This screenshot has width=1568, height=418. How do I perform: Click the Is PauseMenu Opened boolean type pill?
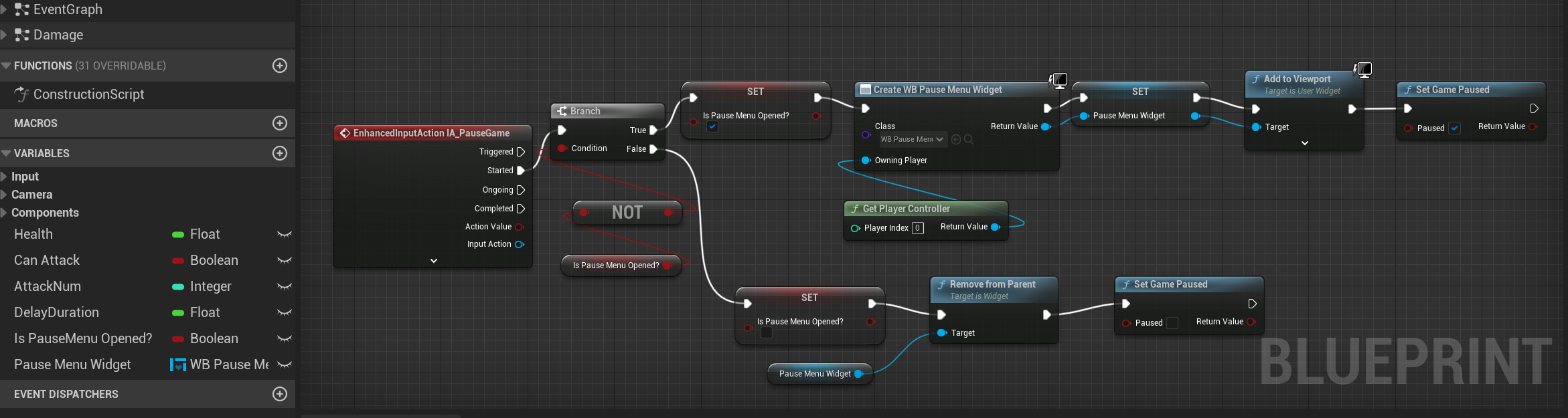pos(178,339)
